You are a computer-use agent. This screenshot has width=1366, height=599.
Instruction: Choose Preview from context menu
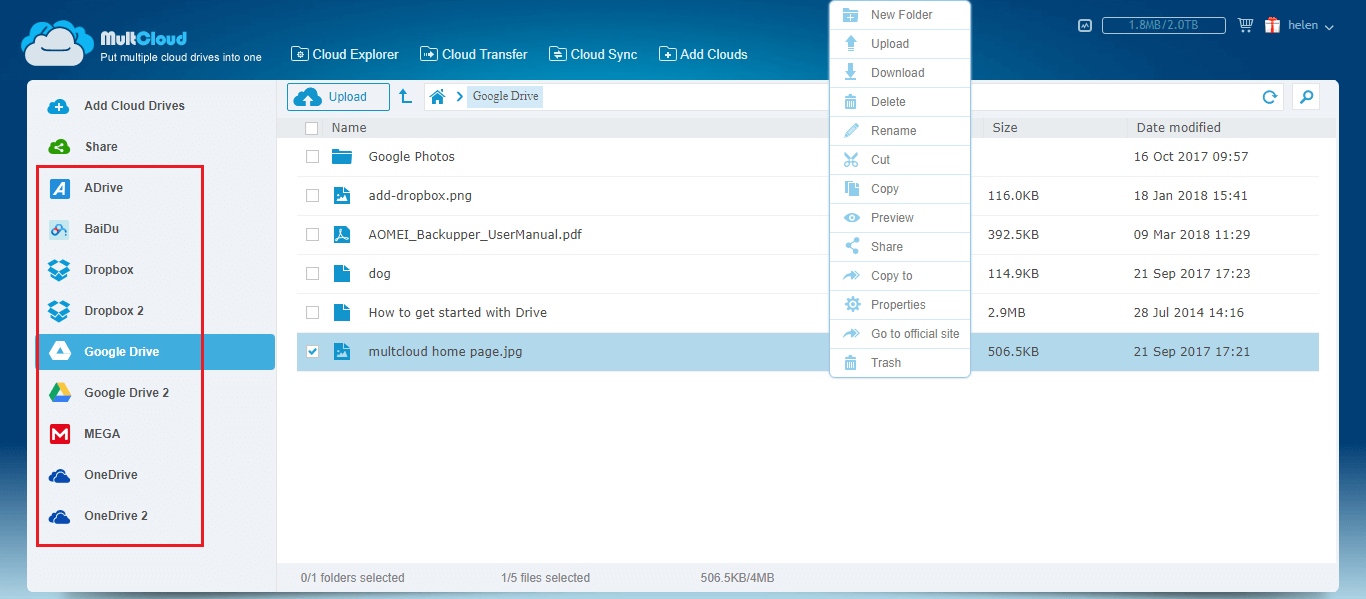(900, 218)
